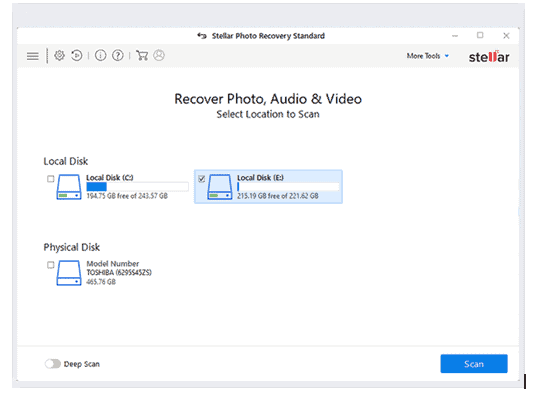537x393 pixels.
Task: Select the 'Local Disk (C:)' label
Action: point(110,178)
